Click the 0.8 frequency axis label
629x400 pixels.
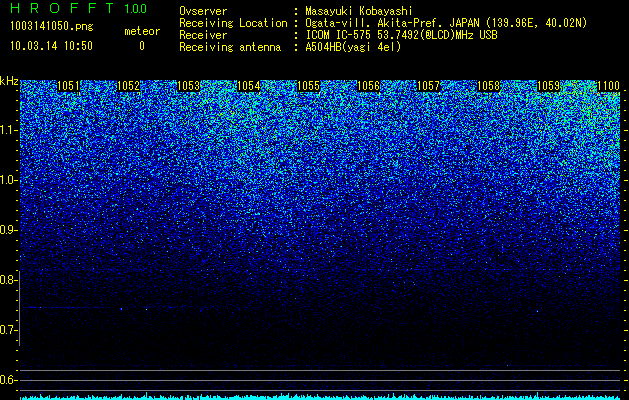tap(7, 280)
